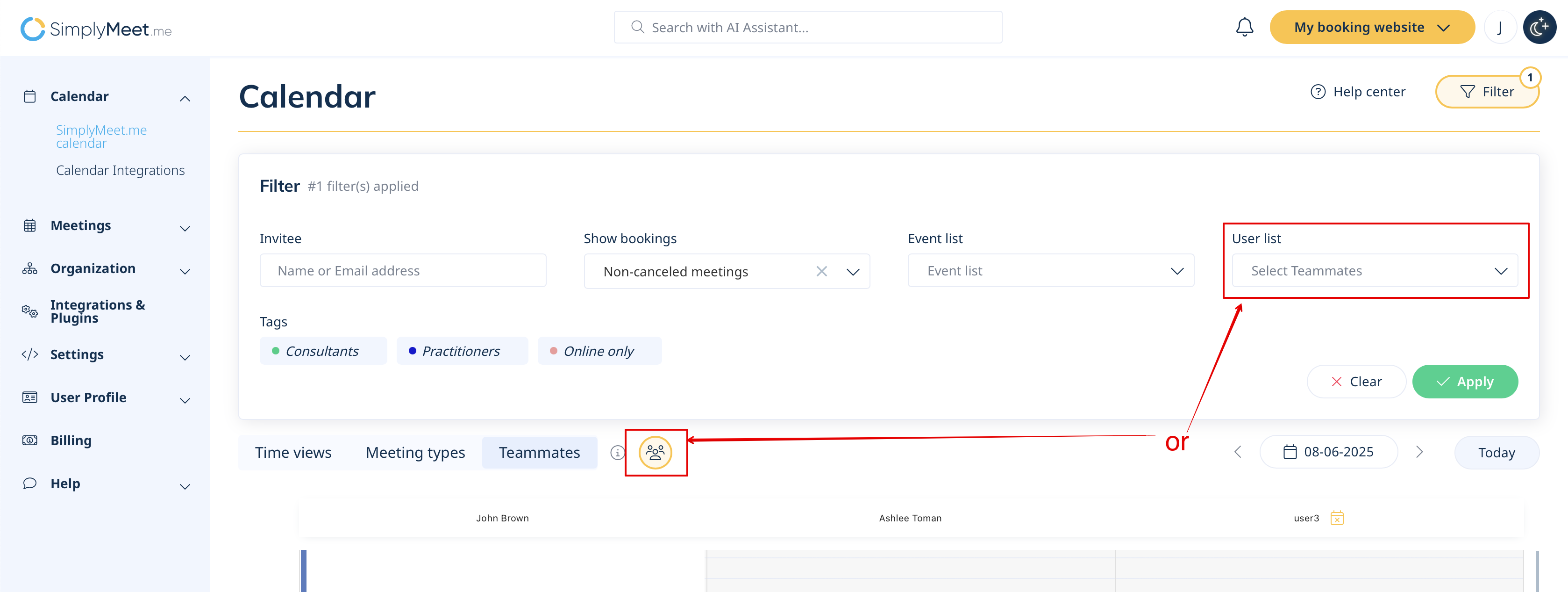The width and height of the screenshot is (1568, 592).
Task: Click the notification bell icon
Action: (1244, 28)
